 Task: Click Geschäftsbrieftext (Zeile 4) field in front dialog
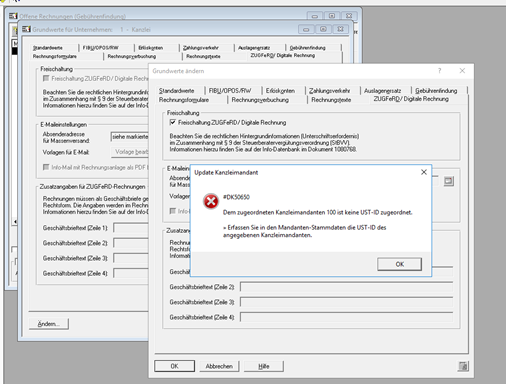pos(347,317)
